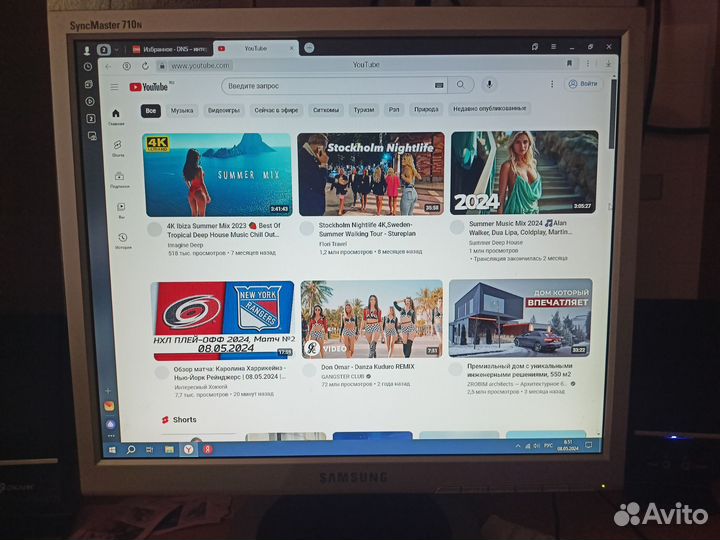Open the Don Omar Danza Kuduro thumbnail
This screenshot has height=540, width=720.
pyautogui.click(x=371, y=319)
